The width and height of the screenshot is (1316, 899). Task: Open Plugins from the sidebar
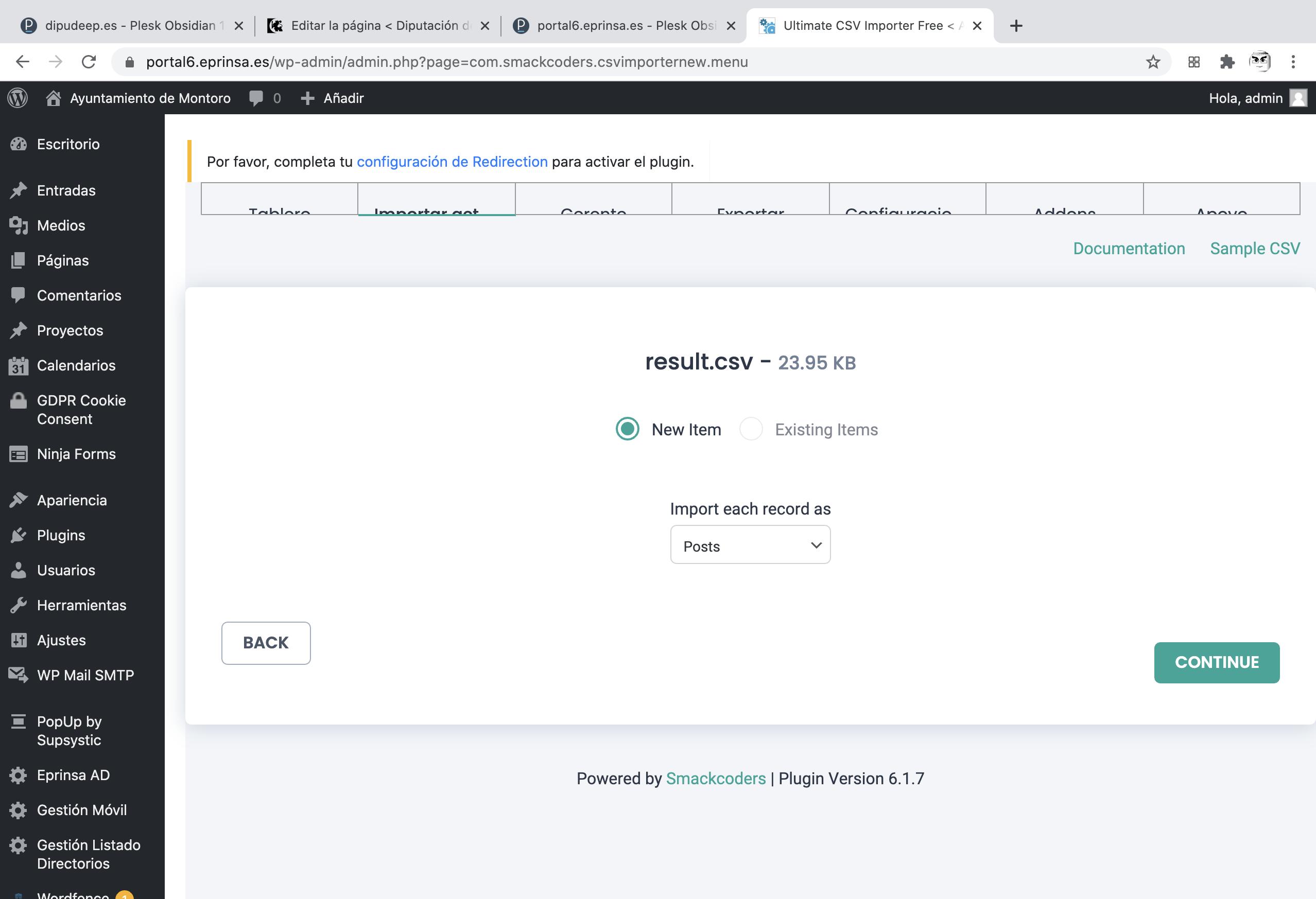(61, 535)
